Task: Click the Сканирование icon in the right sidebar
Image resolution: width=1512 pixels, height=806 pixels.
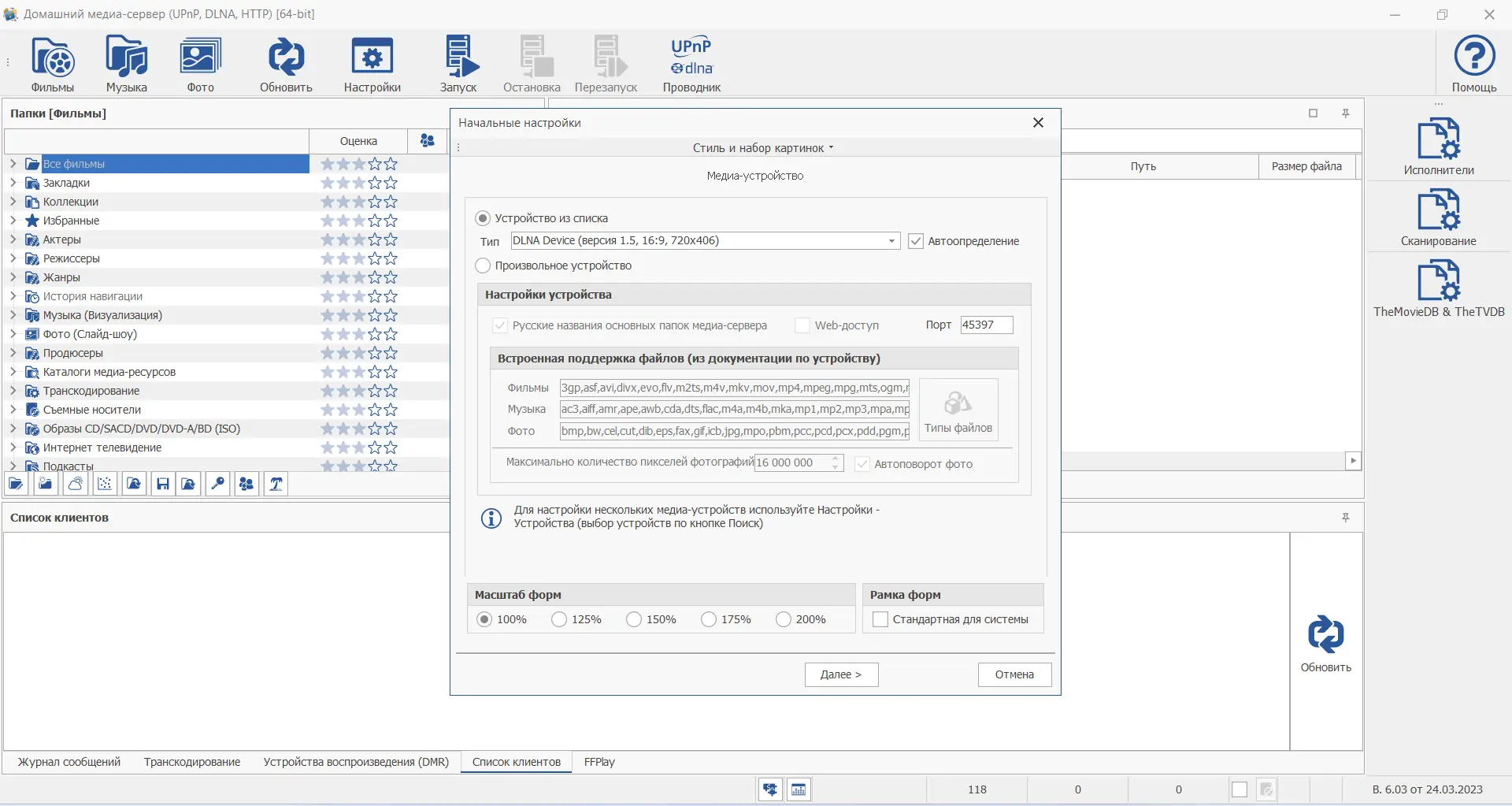Action: pos(1439,218)
